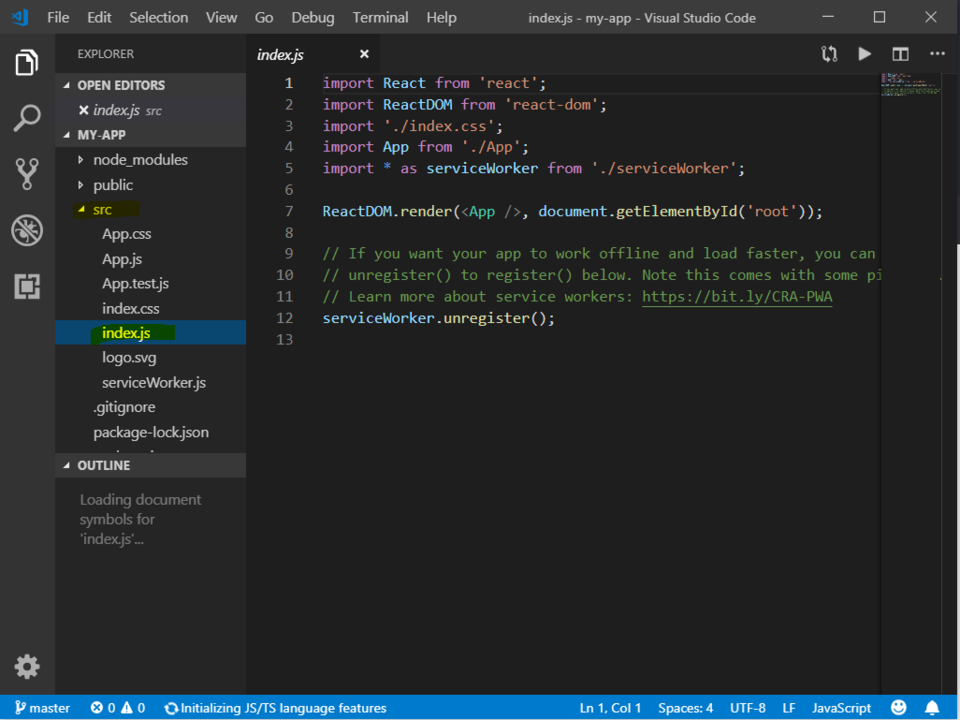Click the ReactDOM.render code line
Viewport: 960px width, 720px height.
click(x=572, y=211)
